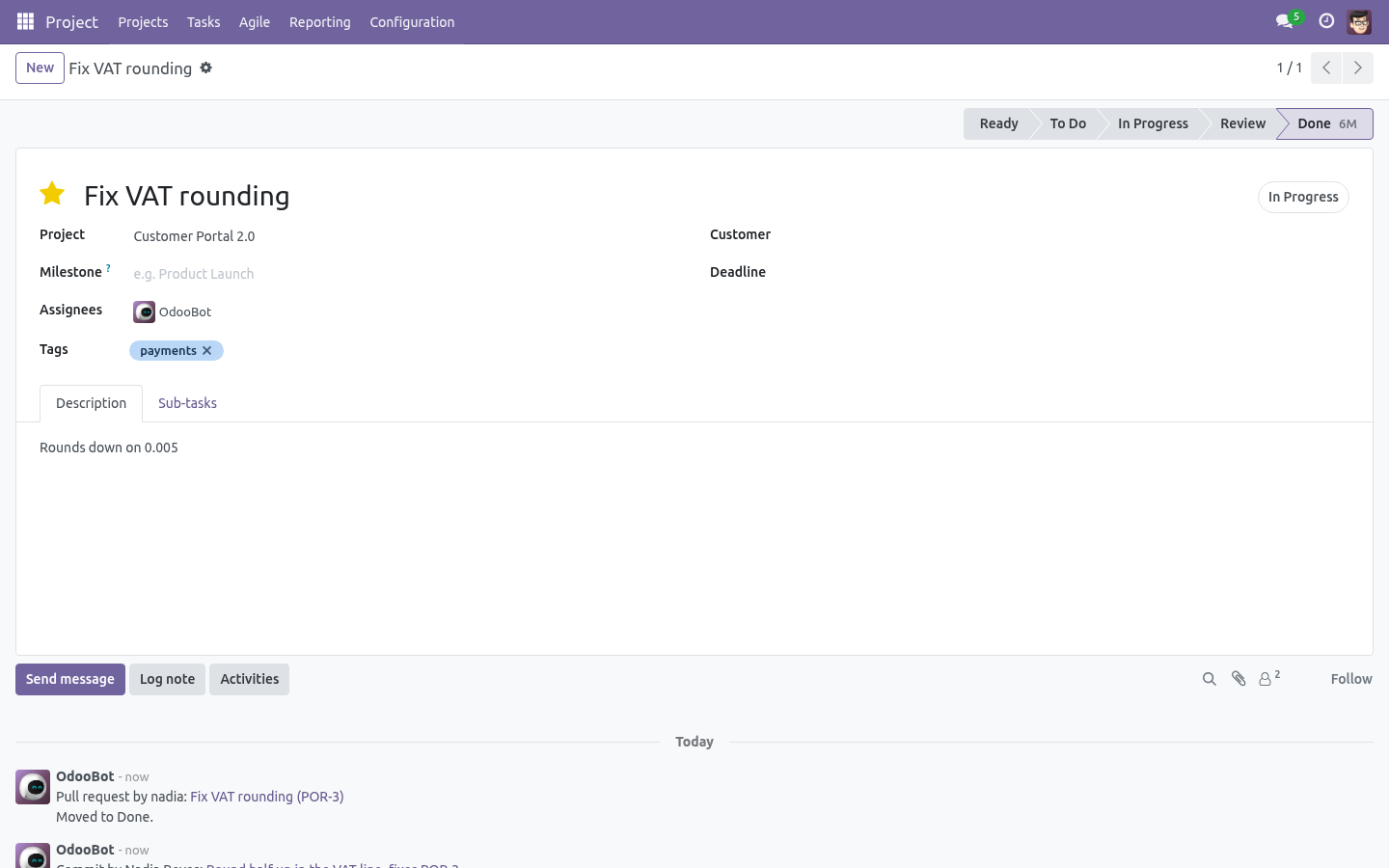This screenshot has height=868, width=1389.
Task: Set stage to Review
Action: pyautogui.click(x=1242, y=123)
